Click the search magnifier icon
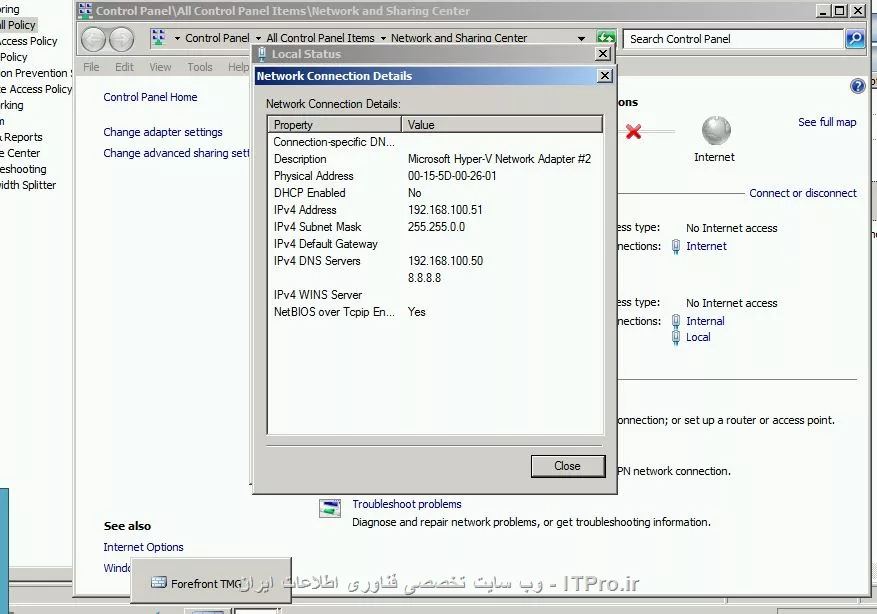This screenshot has width=877, height=614. 855,39
